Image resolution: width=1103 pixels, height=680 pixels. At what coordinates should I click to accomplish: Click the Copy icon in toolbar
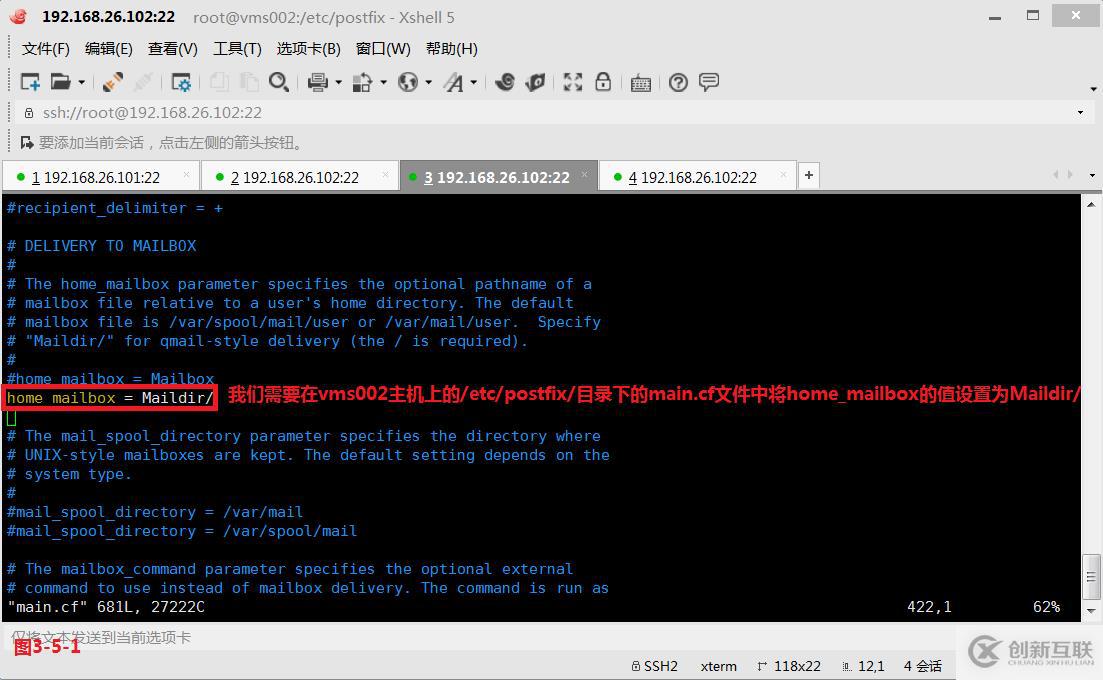point(219,82)
